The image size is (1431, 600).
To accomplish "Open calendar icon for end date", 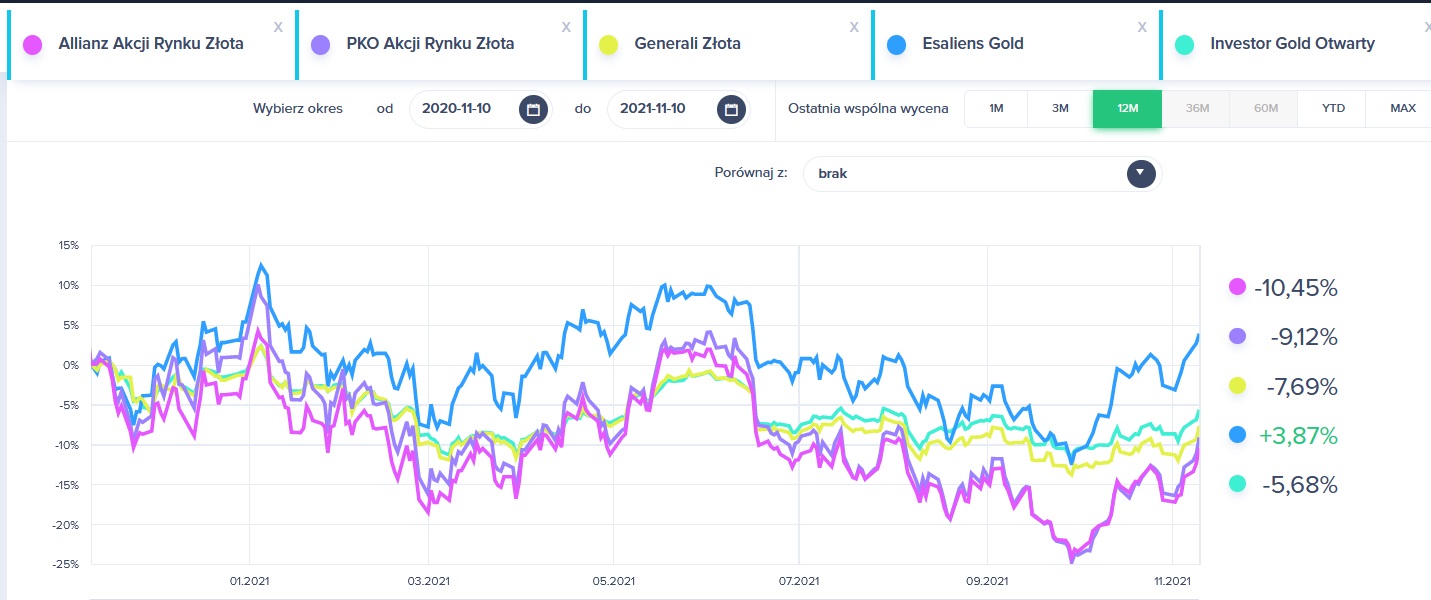I will coord(731,109).
